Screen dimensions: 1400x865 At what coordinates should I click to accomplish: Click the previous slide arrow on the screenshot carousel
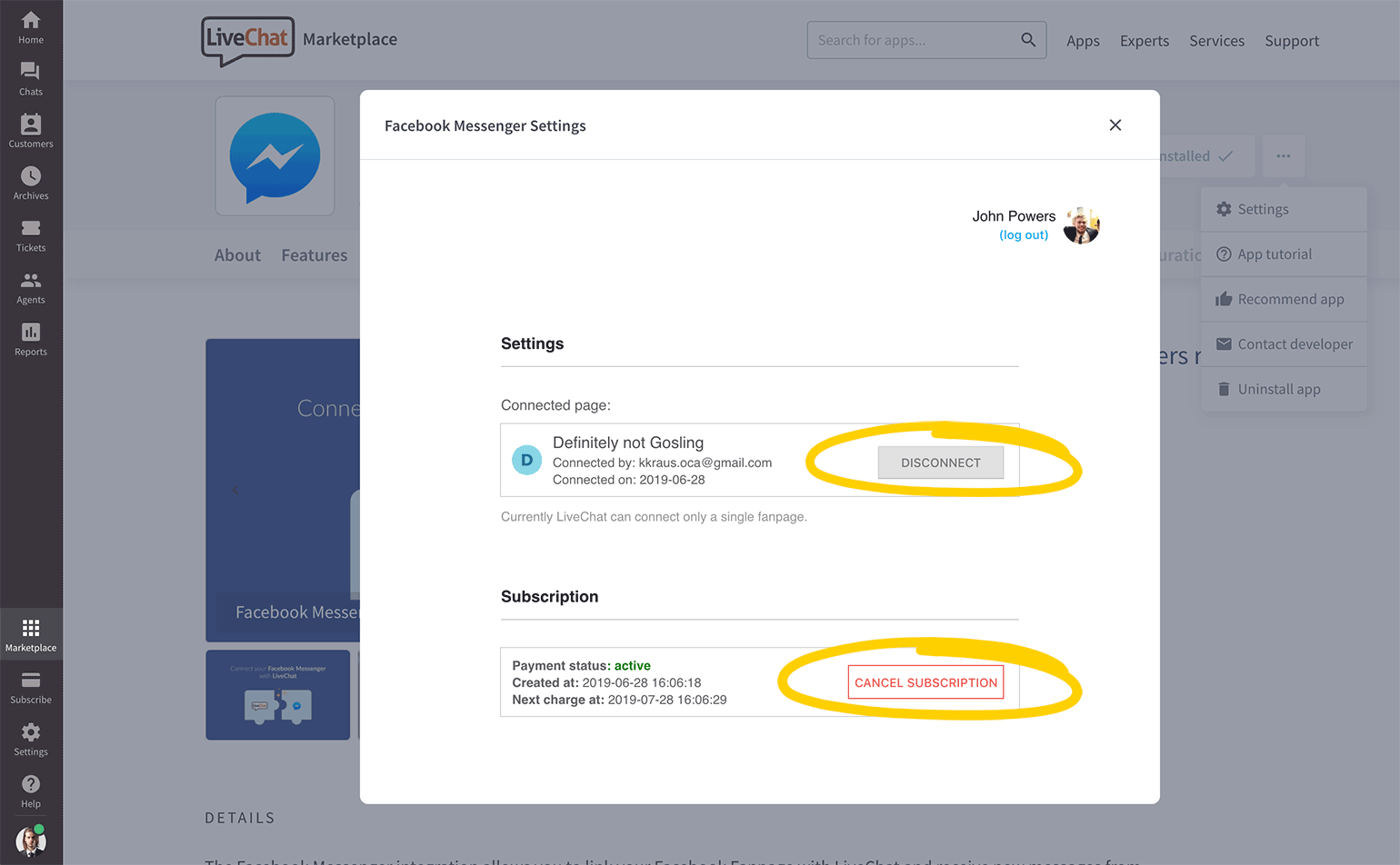pos(235,491)
